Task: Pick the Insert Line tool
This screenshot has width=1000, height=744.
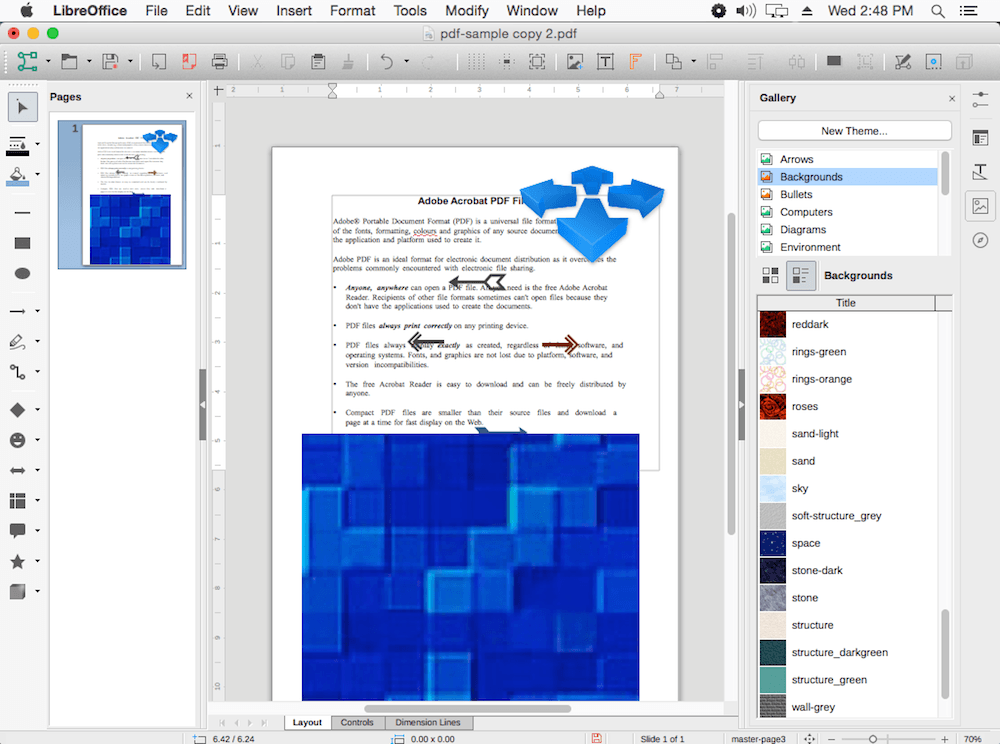Action: point(22,212)
